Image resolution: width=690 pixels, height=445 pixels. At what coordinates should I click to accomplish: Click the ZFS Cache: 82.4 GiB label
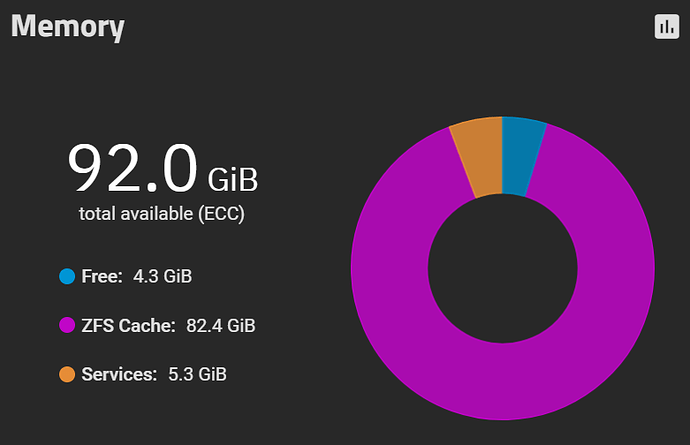point(168,326)
